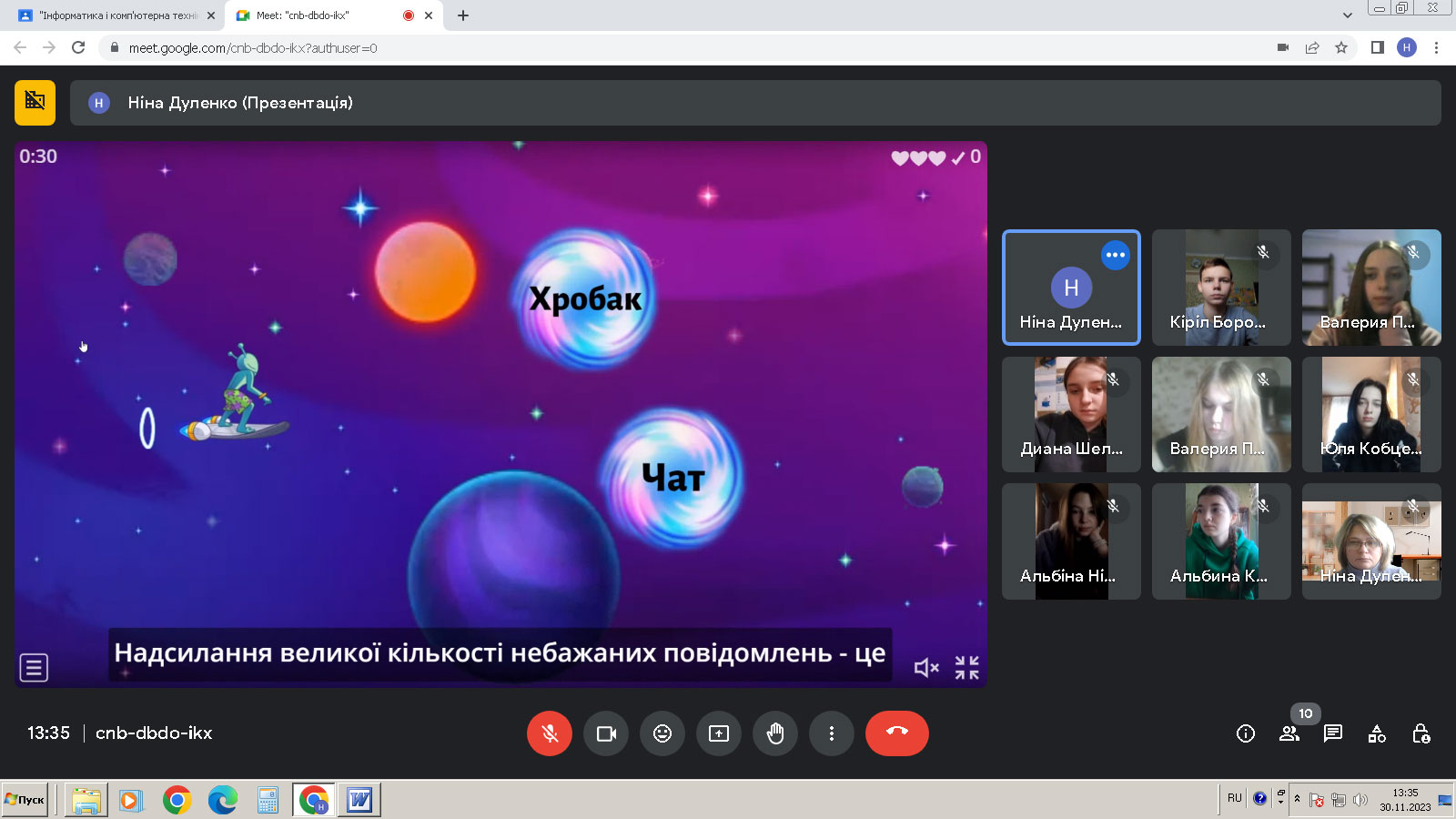Open more options three-dot menu in call bar
The image size is (1456, 819).
832,733
